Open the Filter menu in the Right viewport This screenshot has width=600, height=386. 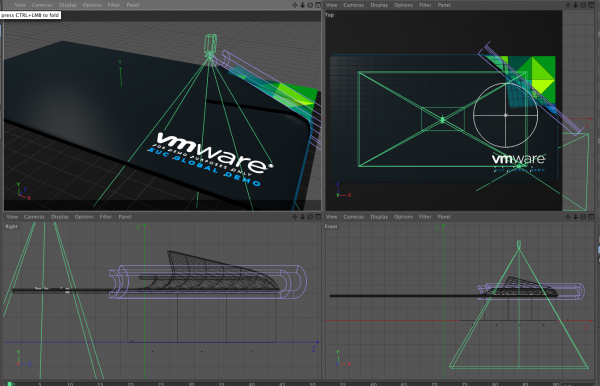point(106,217)
